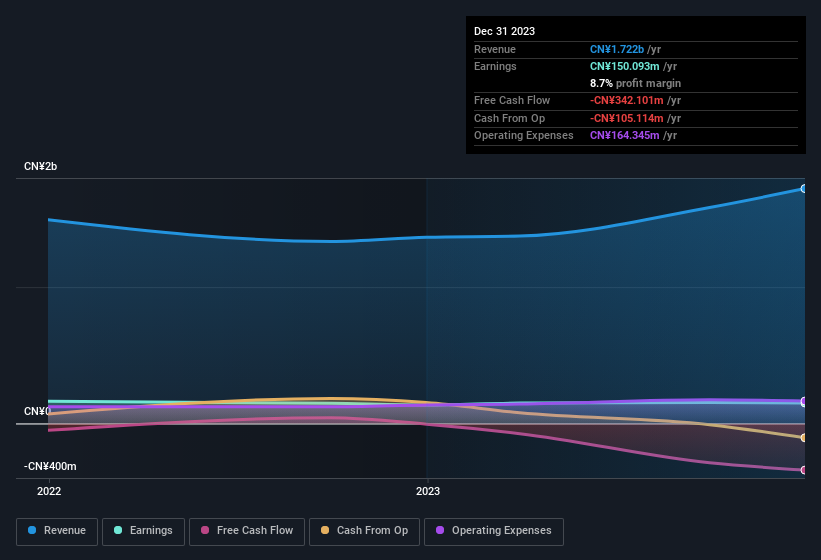Click the Operating Expenses tooltip label
Screen dimensions: 821x560
tap(524, 136)
